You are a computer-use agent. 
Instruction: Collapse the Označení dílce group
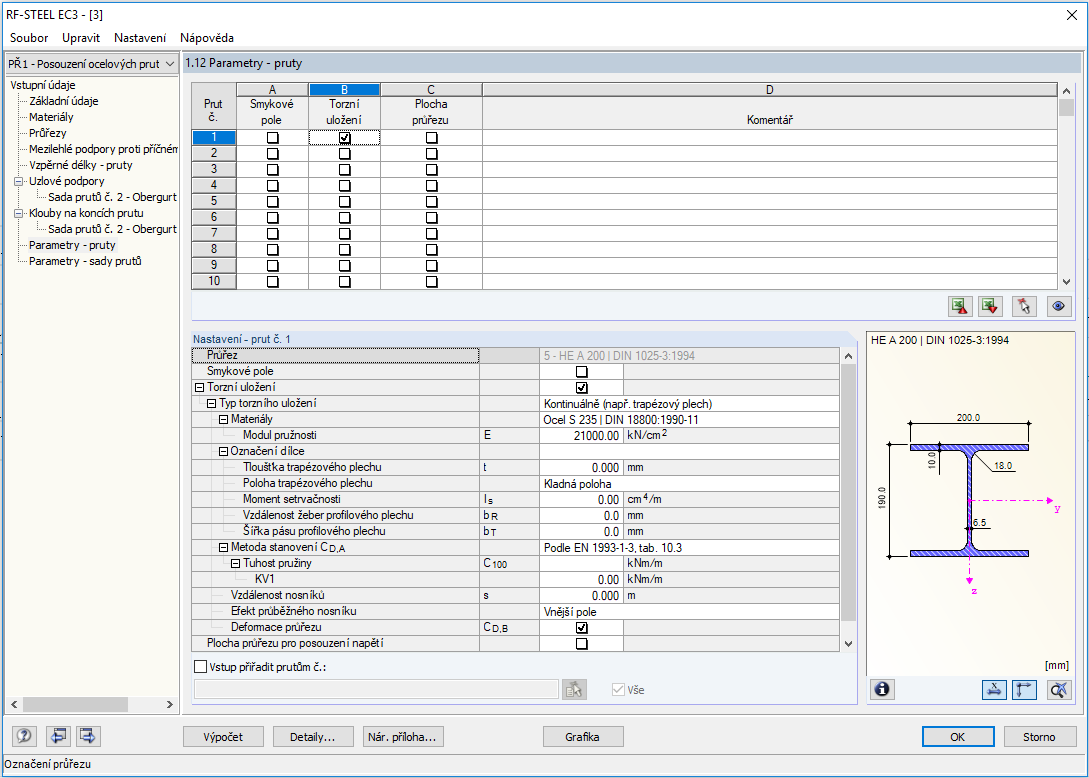point(223,452)
